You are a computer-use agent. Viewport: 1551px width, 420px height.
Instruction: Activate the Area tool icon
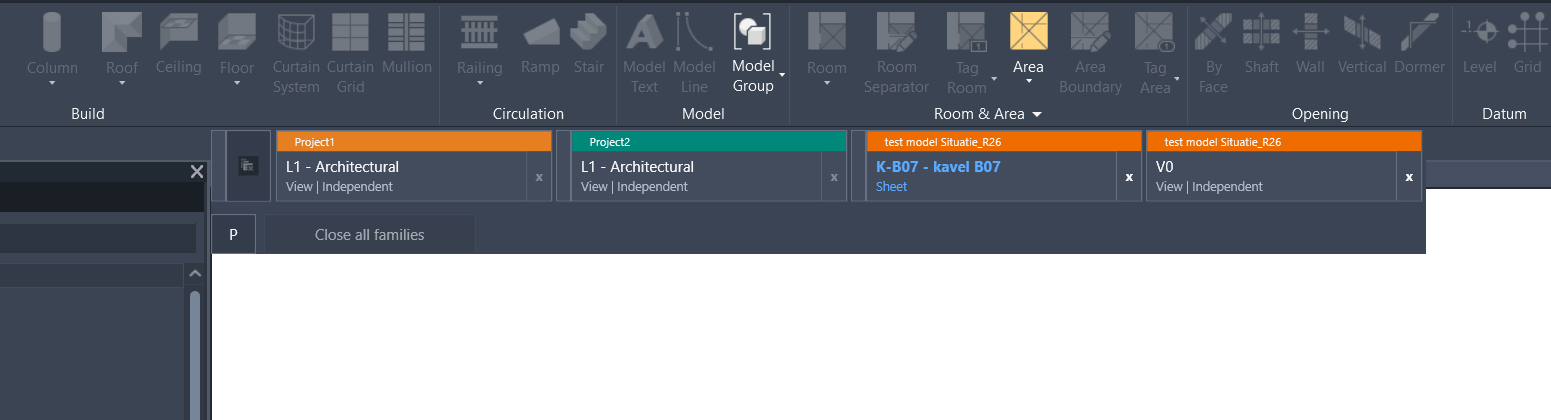click(x=1028, y=33)
